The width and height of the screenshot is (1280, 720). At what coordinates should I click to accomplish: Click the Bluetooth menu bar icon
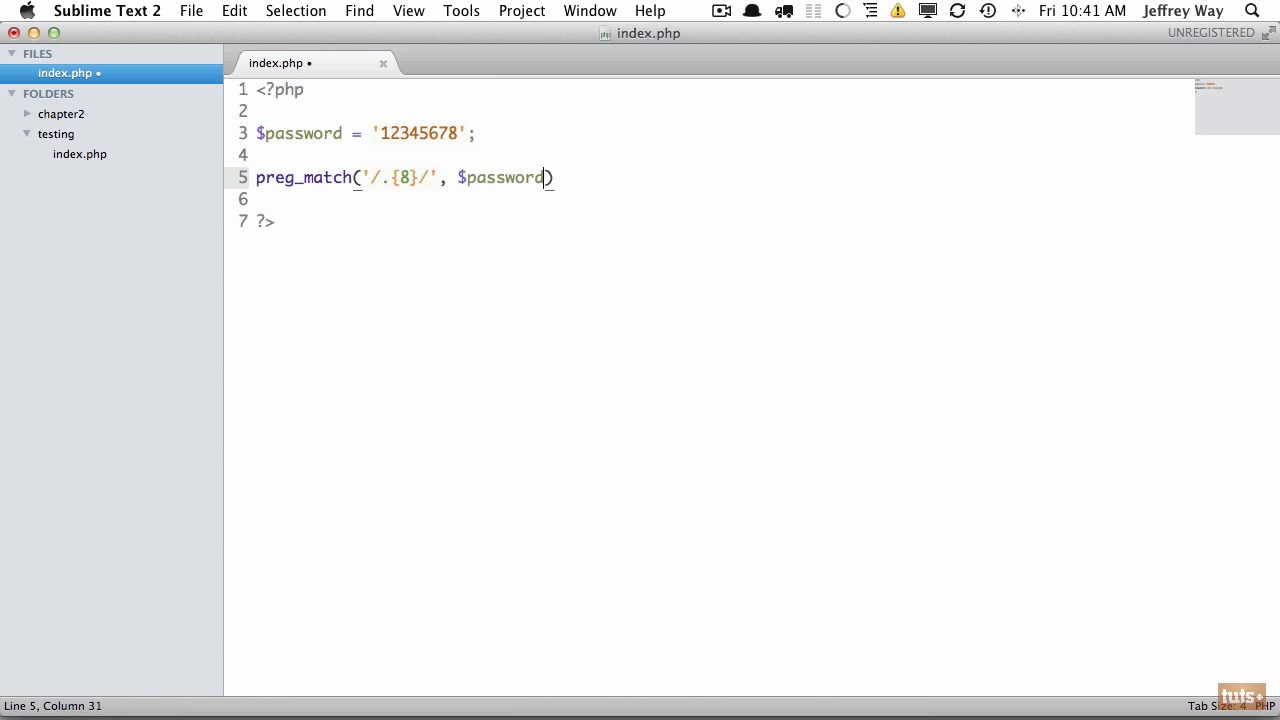(1018, 11)
